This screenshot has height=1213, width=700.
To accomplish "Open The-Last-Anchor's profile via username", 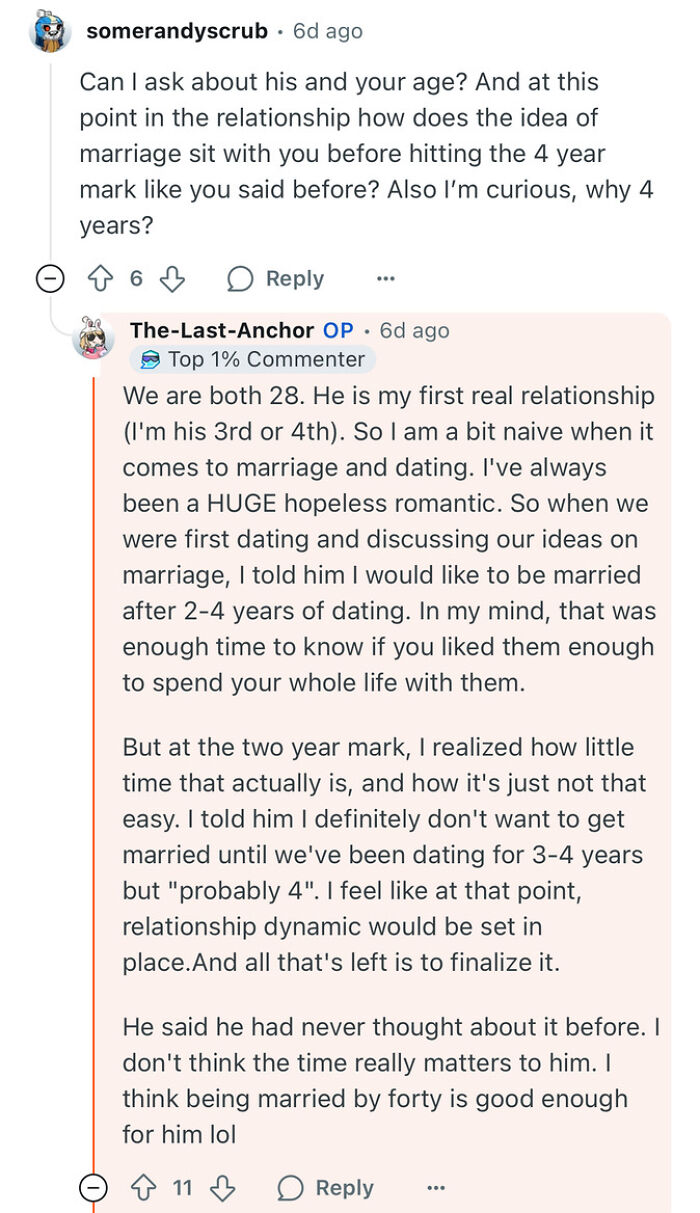I will pos(225,330).
